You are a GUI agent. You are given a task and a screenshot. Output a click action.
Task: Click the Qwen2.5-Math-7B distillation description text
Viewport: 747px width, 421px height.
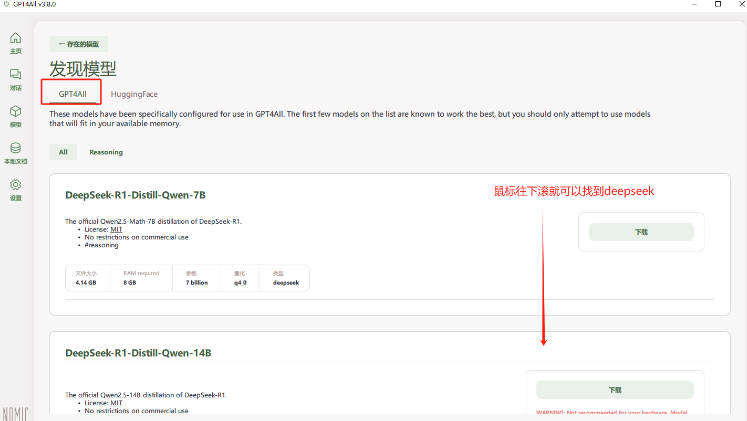point(153,221)
